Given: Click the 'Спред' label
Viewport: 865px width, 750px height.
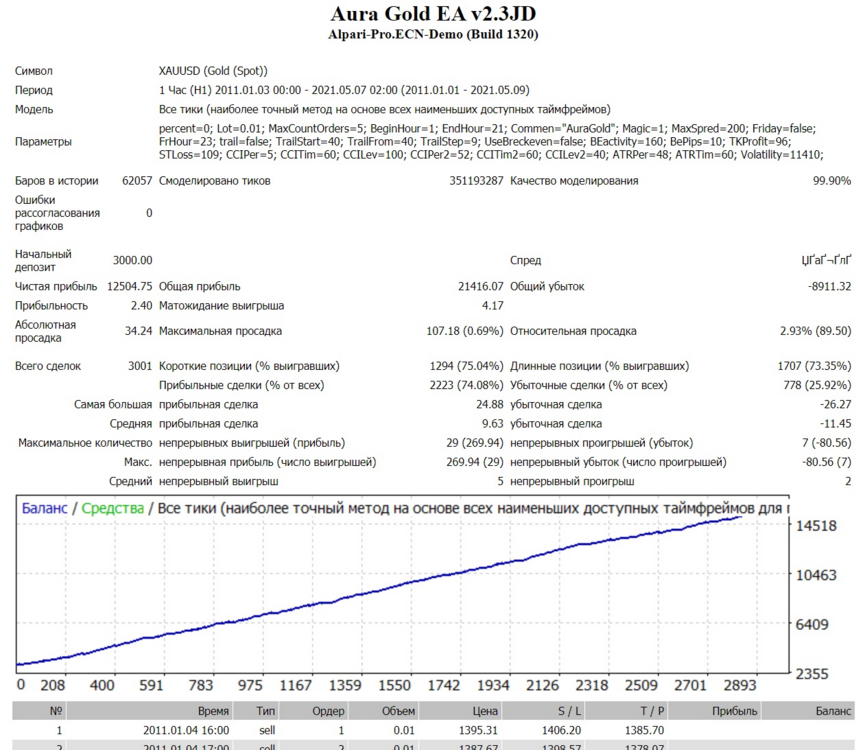Looking at the screenshot, I should (525, 260).
